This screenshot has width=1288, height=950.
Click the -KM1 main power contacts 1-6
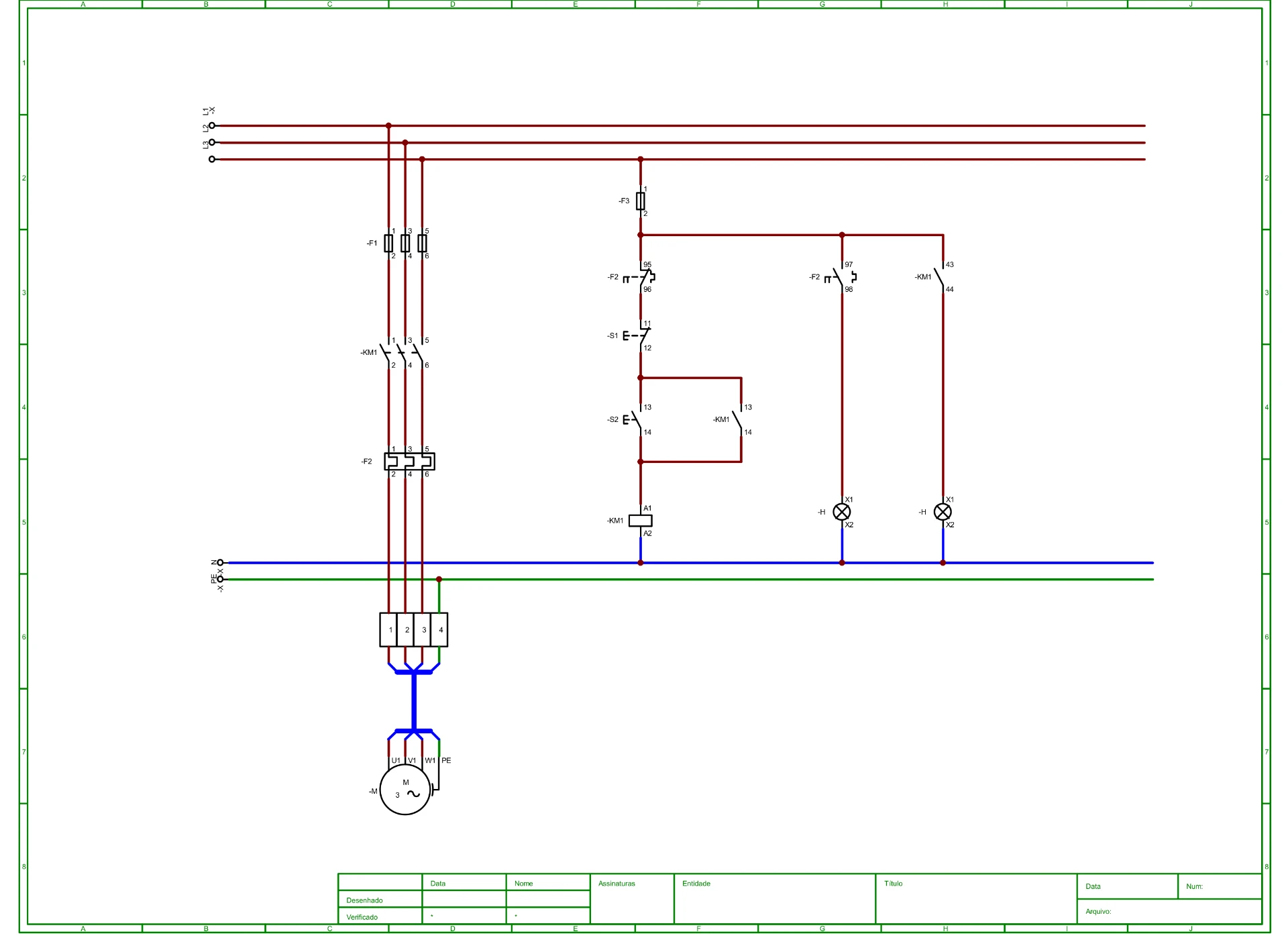point(405,353)
